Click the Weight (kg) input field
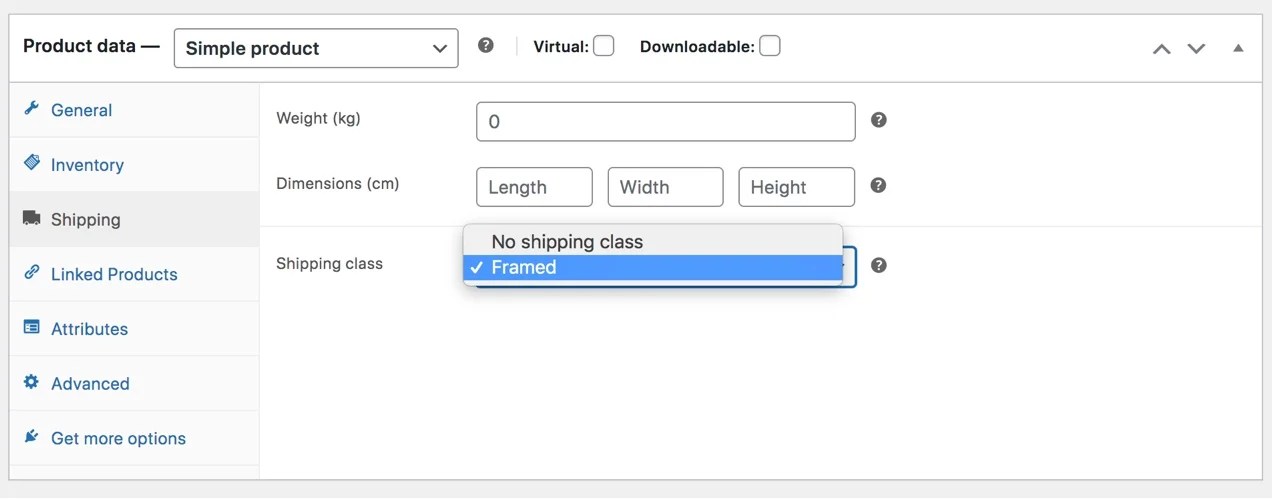 coord(666,122)
